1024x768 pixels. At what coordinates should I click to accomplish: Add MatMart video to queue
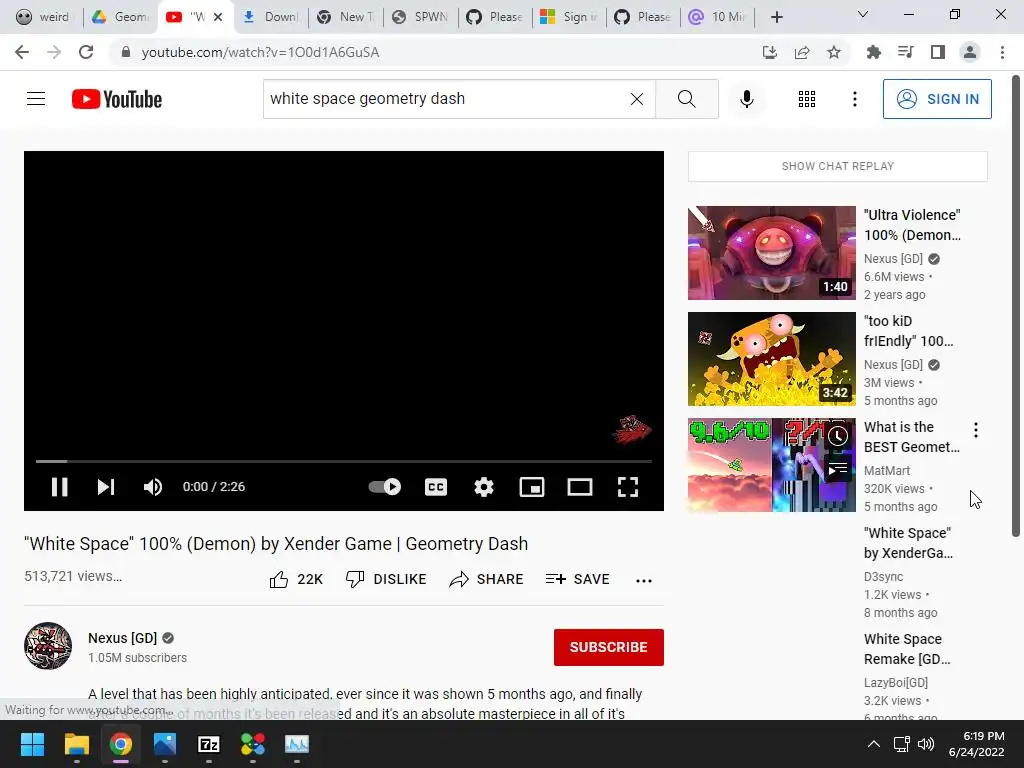pyautogui.click(x=838, y=469)
